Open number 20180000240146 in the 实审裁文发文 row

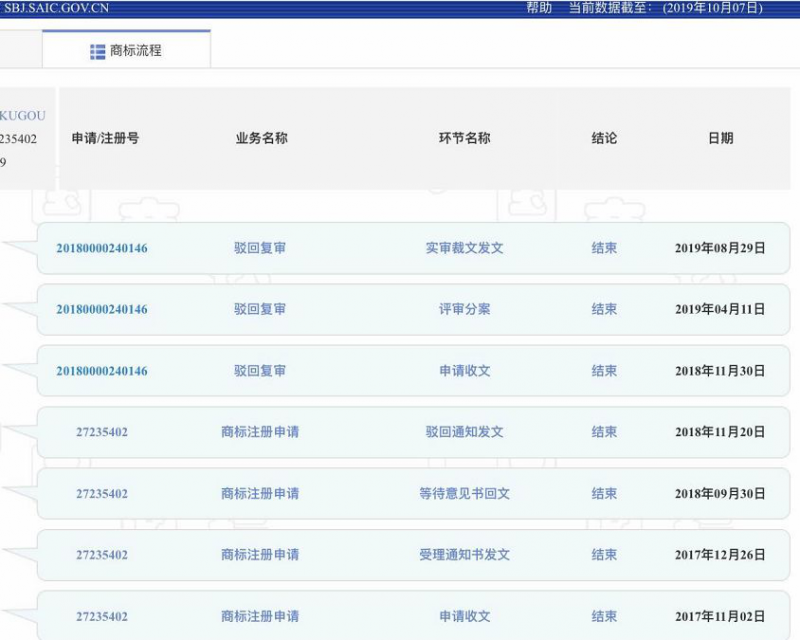click(x=101, y=248)
